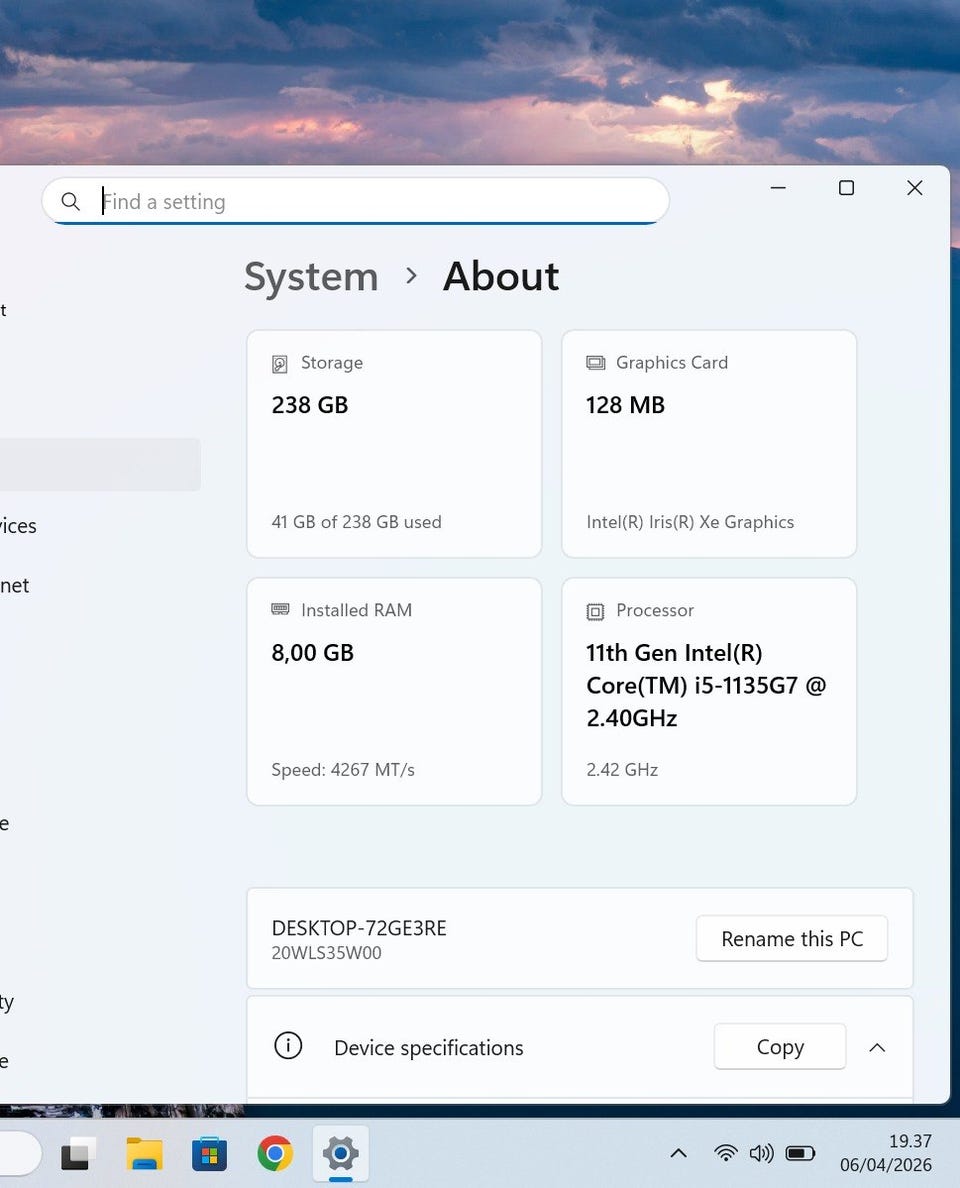Click the Device specifications info icon
Image resolution: width=960 pixels, height=1188 pixels.
pos(288,1046)
